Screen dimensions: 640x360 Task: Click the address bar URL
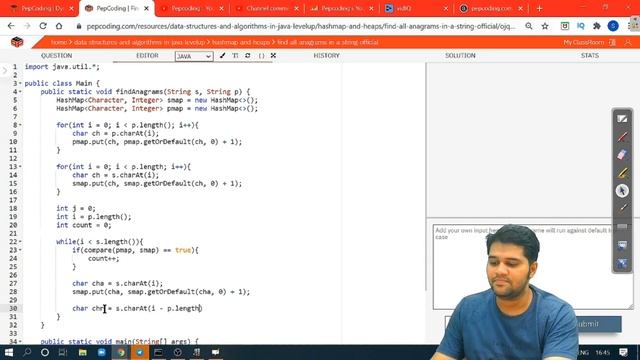point(301,26)
